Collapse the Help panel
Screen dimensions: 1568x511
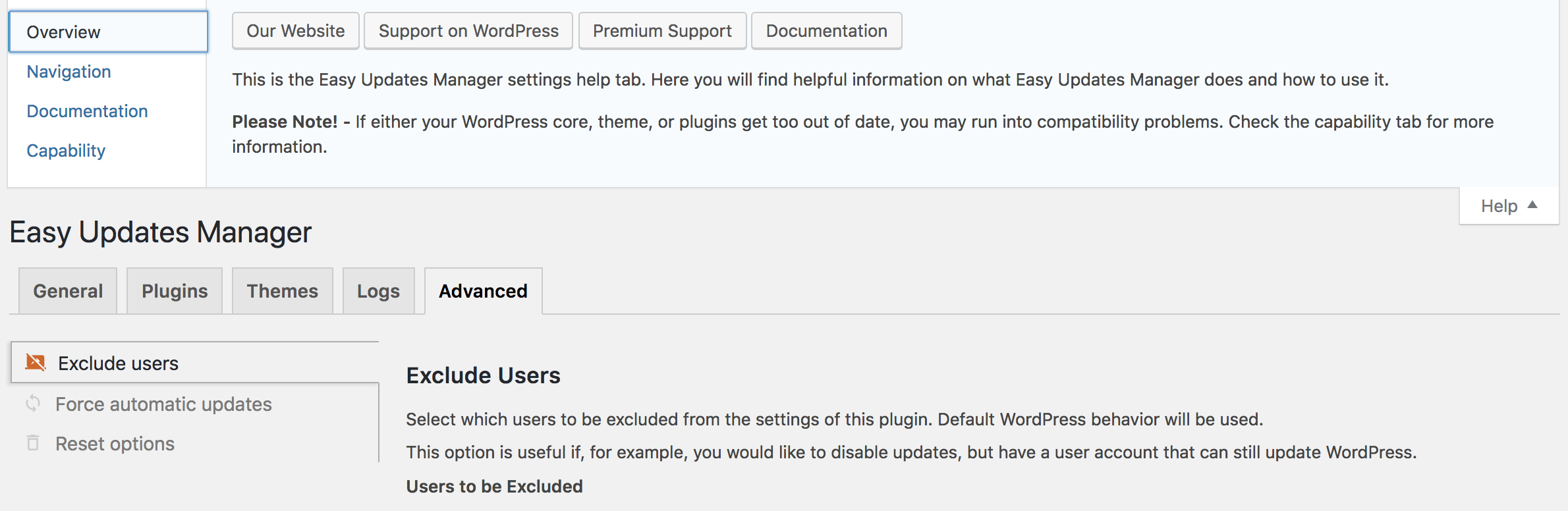tap(1509, 206)
